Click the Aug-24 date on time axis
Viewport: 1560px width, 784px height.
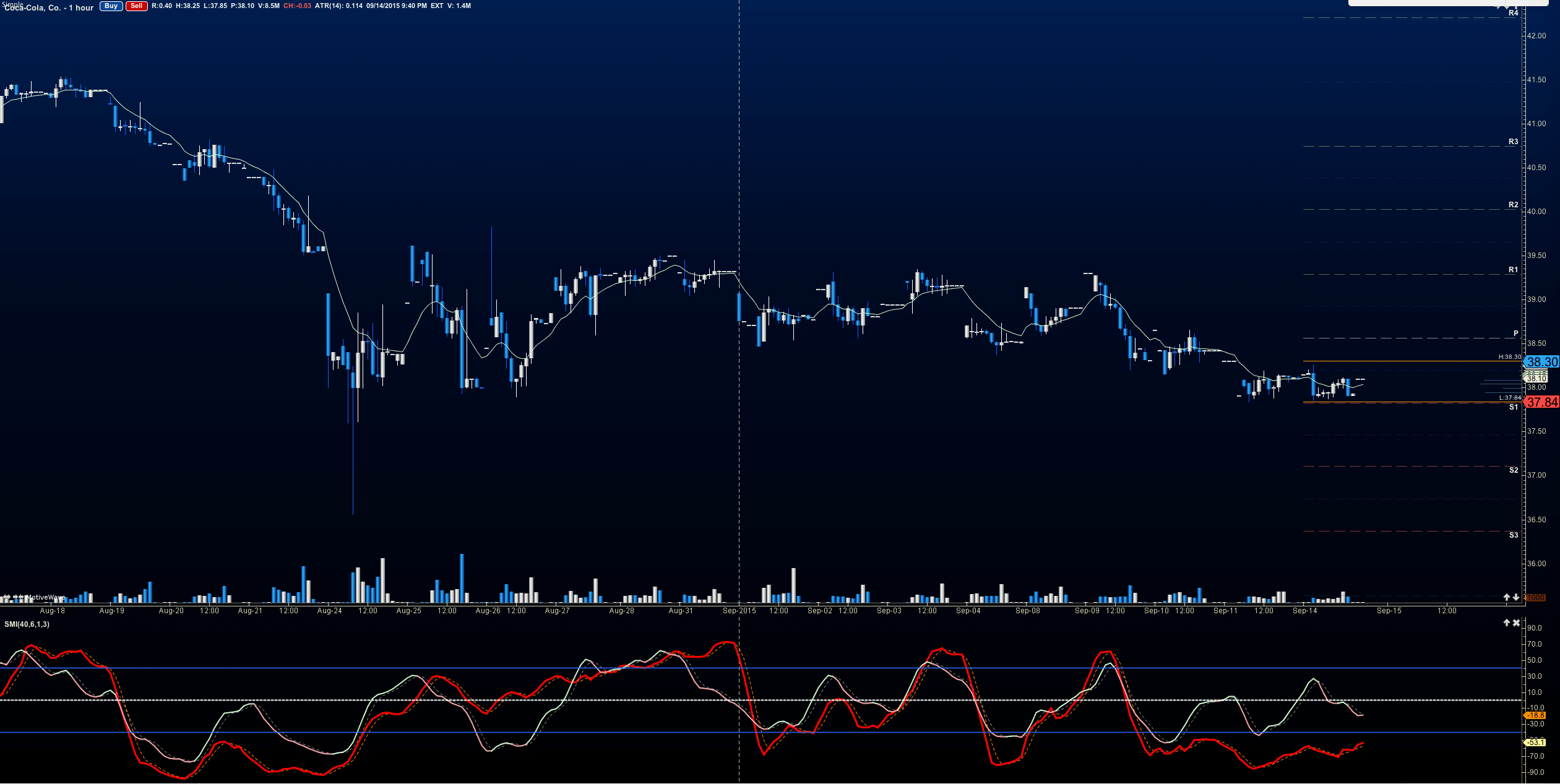[329, 611]
